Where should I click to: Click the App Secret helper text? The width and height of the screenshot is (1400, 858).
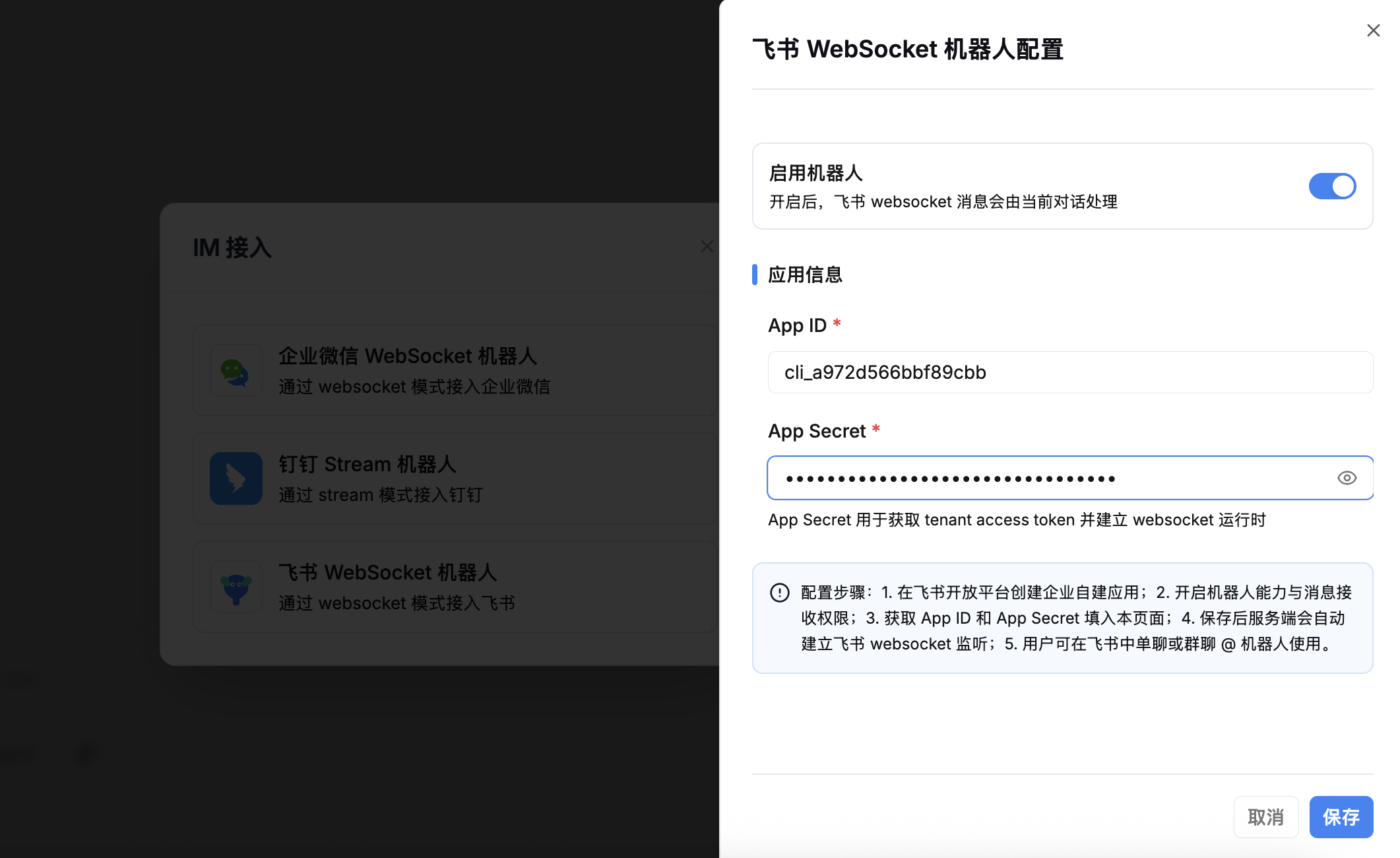pos(1017,520)
